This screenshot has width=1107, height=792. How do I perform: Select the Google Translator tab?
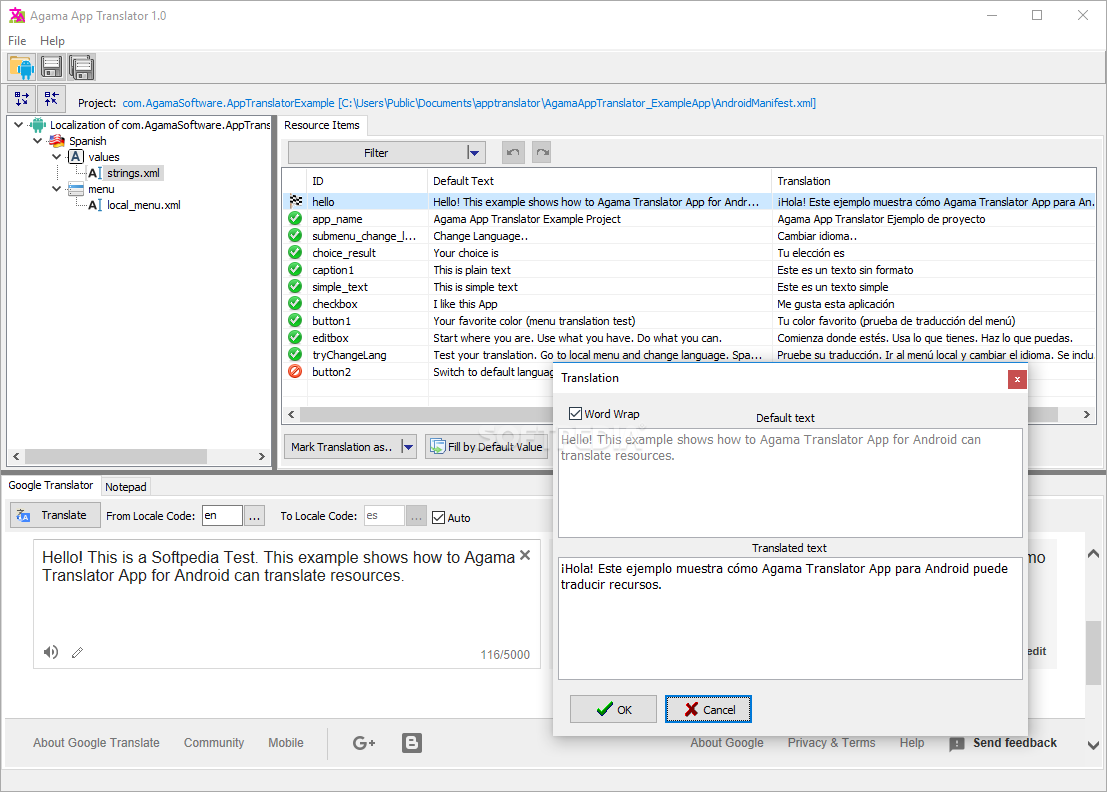(51, 485)
